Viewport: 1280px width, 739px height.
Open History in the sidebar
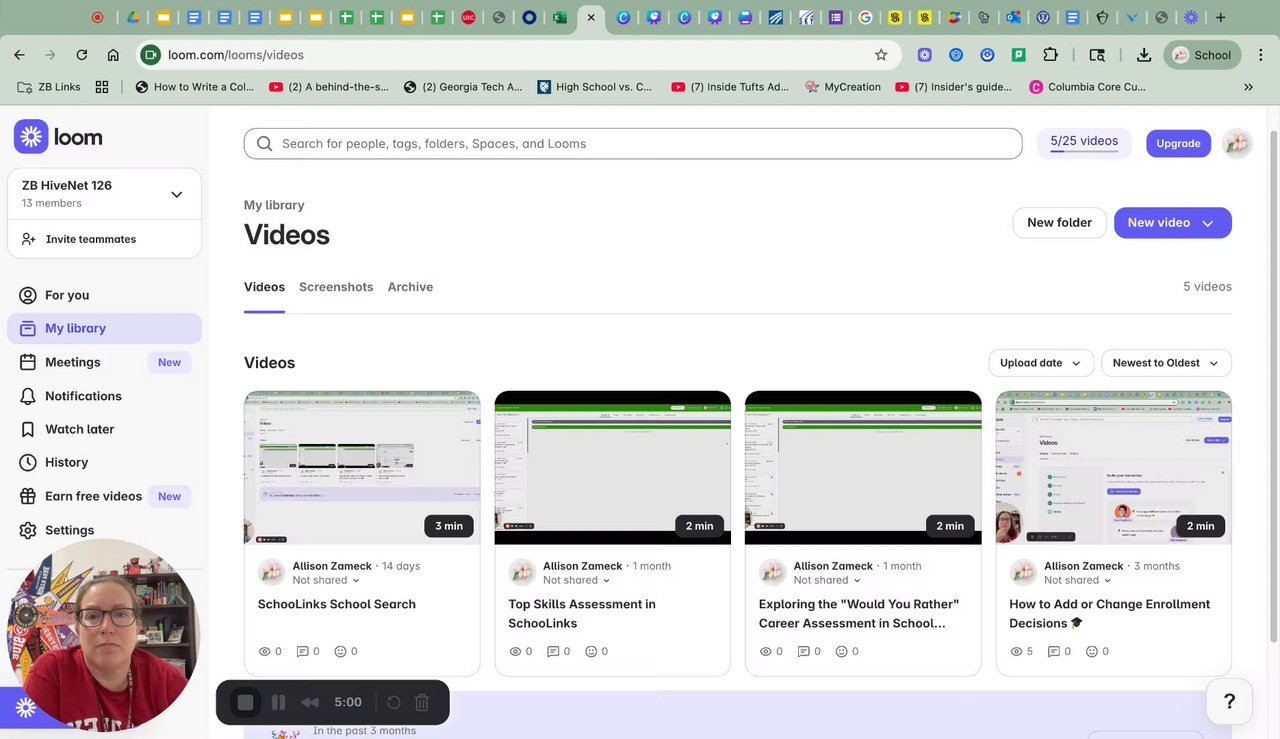point(66,462)
